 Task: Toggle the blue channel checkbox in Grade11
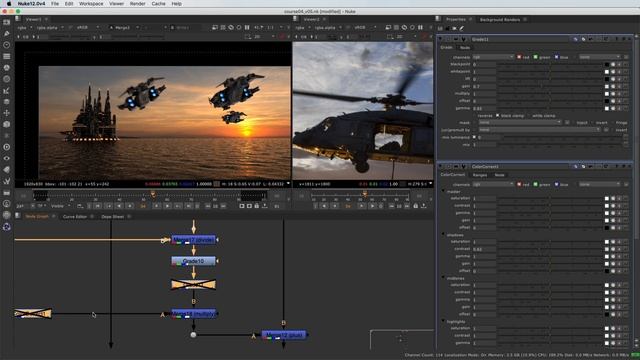(556, 57)
